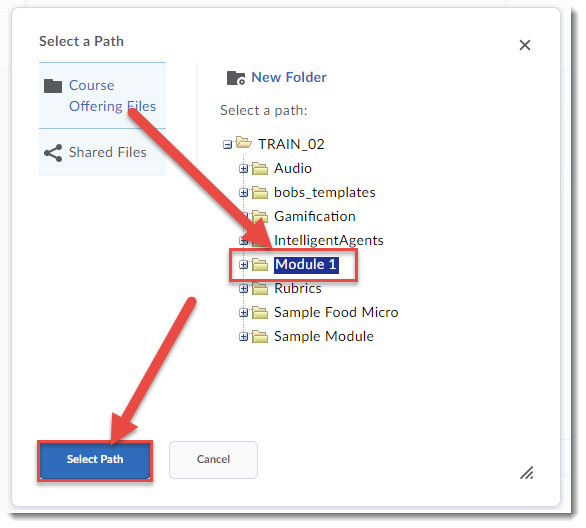Expand the Module 1 folder node
Image resolution: width=586 pixels, height=528 pixels.
(x=243, y=265)
